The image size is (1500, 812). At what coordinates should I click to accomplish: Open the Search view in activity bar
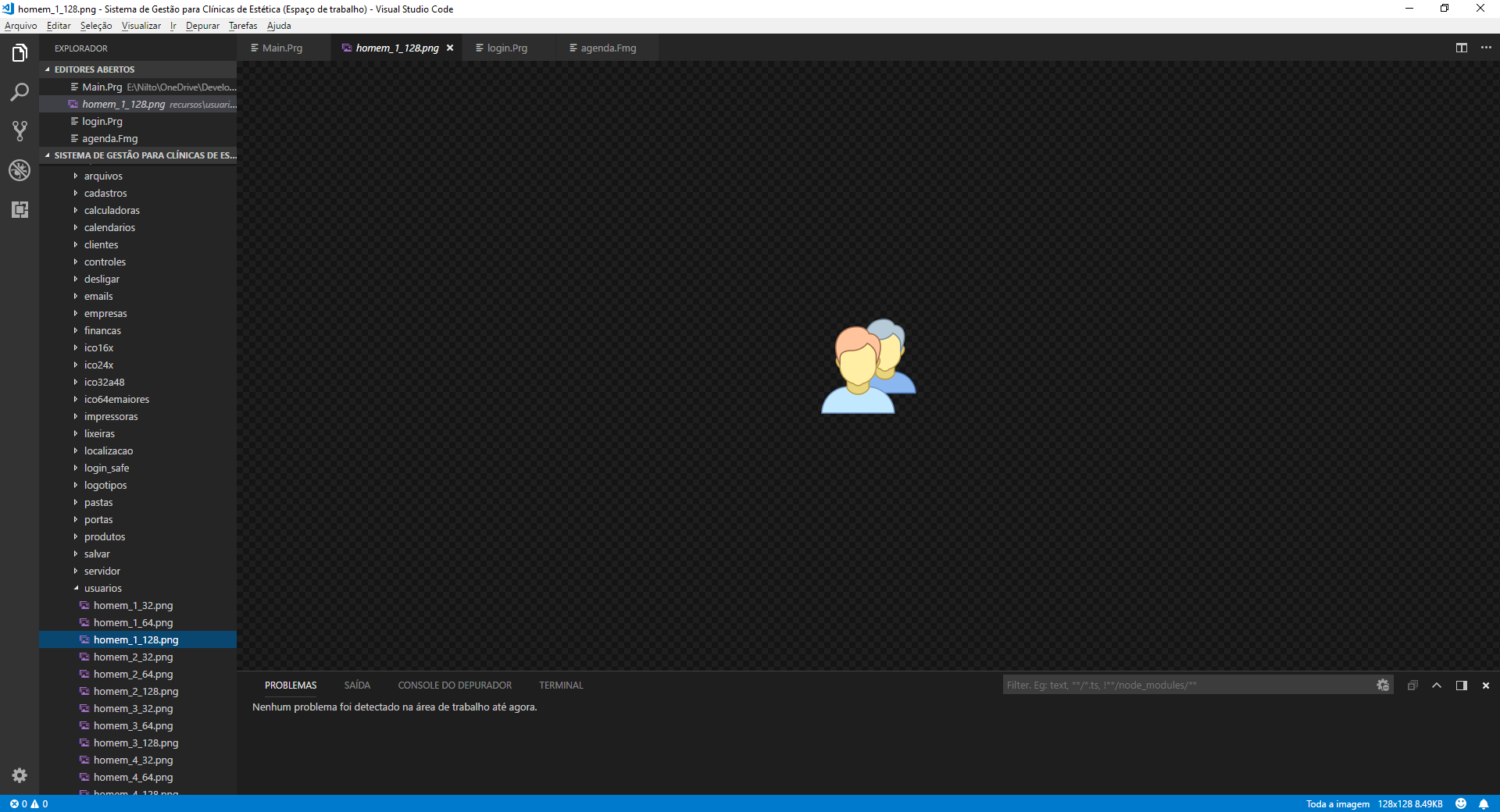coord(20,92)
